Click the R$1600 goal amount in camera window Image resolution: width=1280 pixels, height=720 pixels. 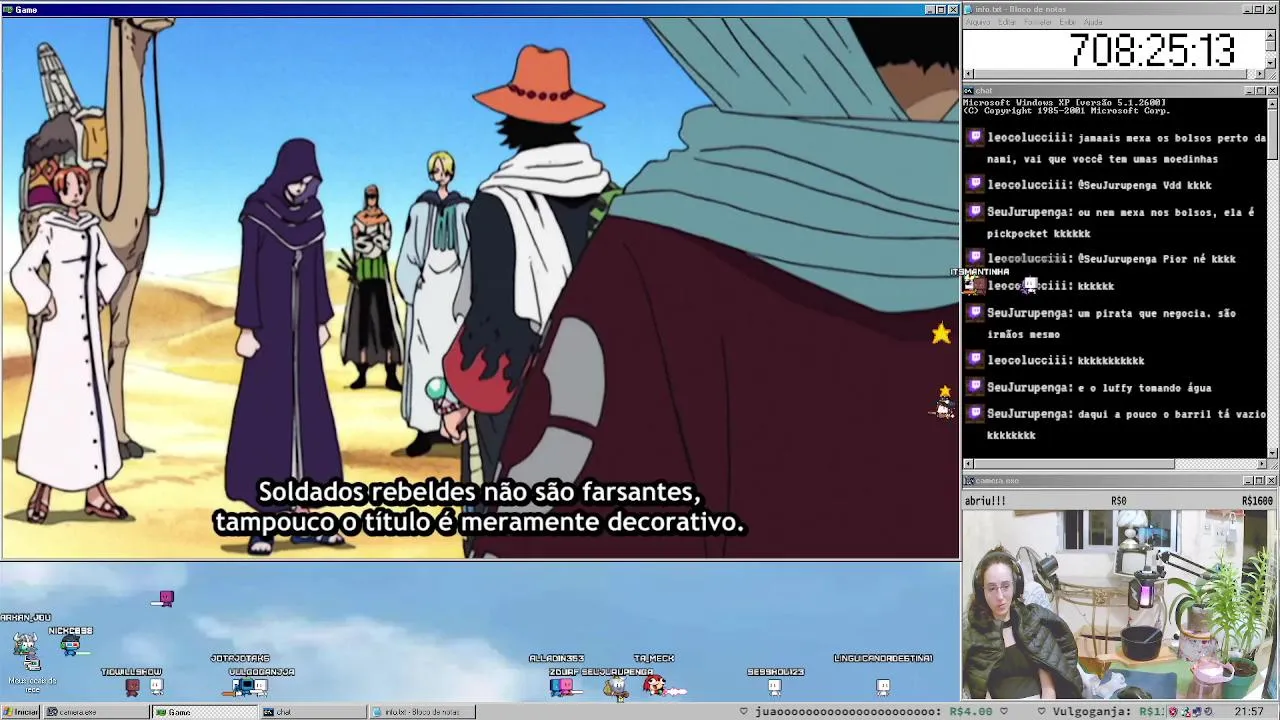coord(1257,501)
